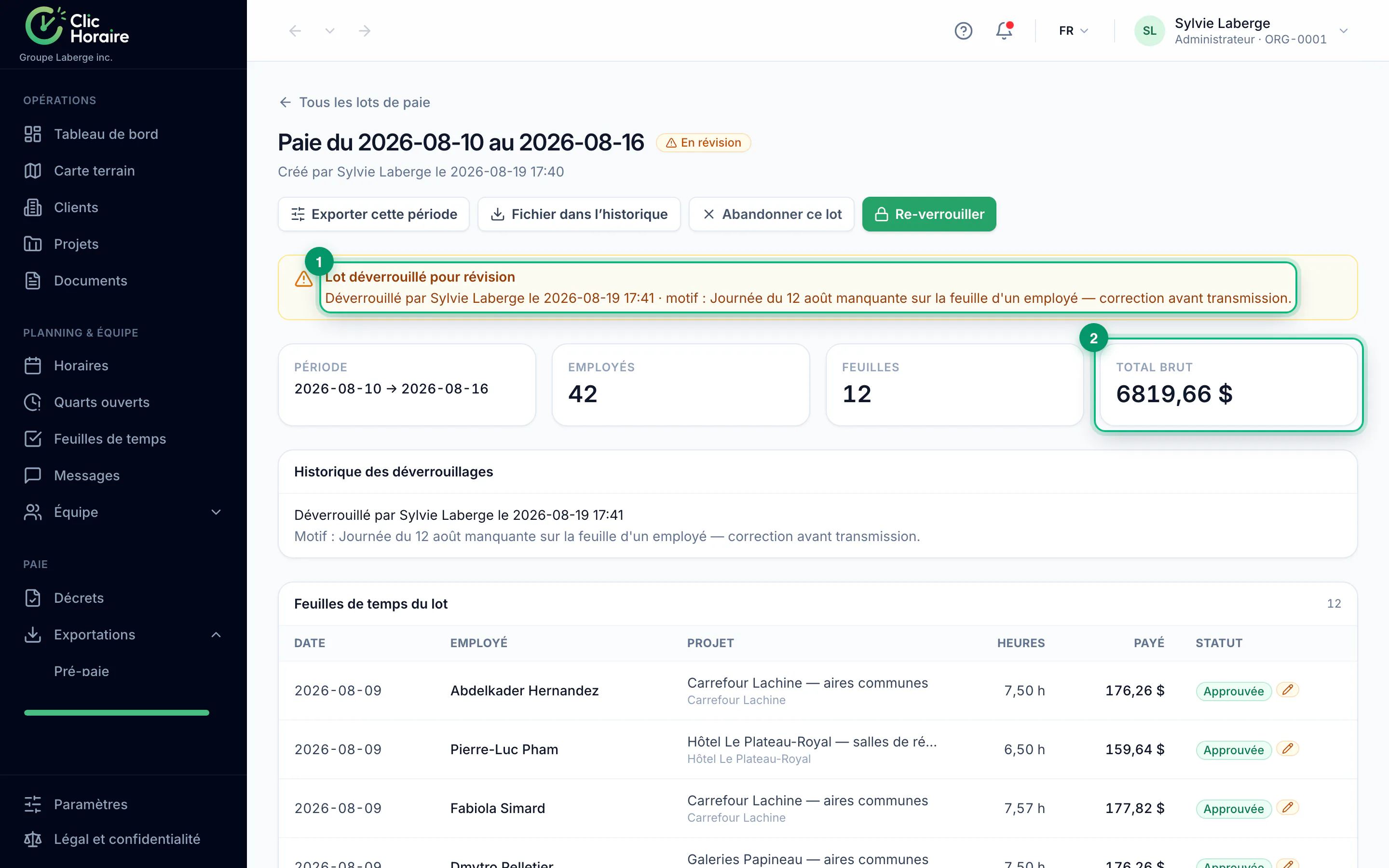Click the Feuilles de temps checkbox icon
Viewport: 1389px width, 868px height.
[33, 439]
